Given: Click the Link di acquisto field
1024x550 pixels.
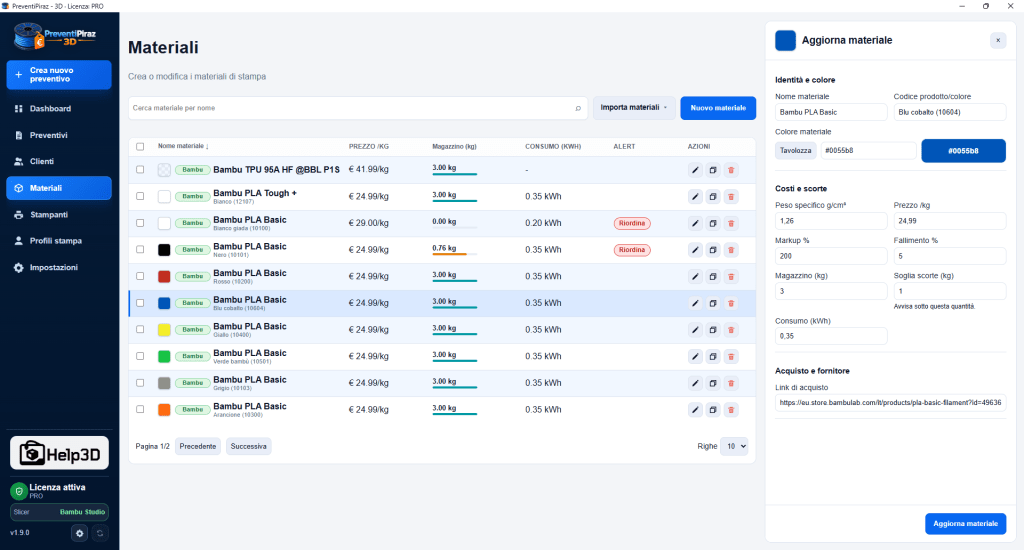Looking at the screenshot, I should (x=890, y=403).
